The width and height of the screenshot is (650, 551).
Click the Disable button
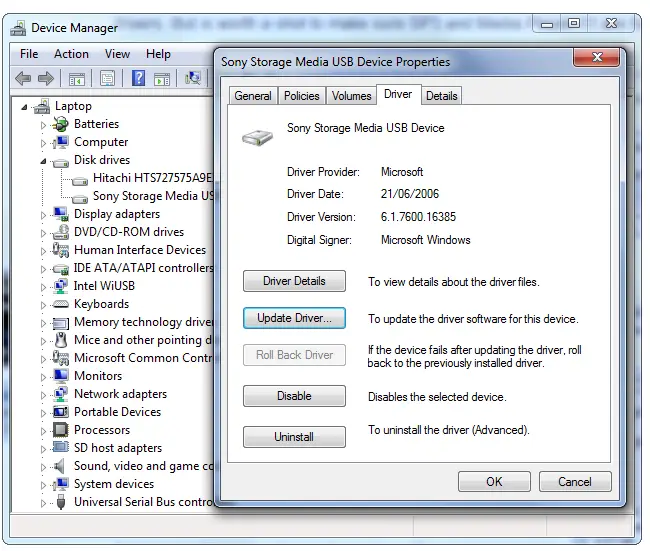tap(294, 396)
